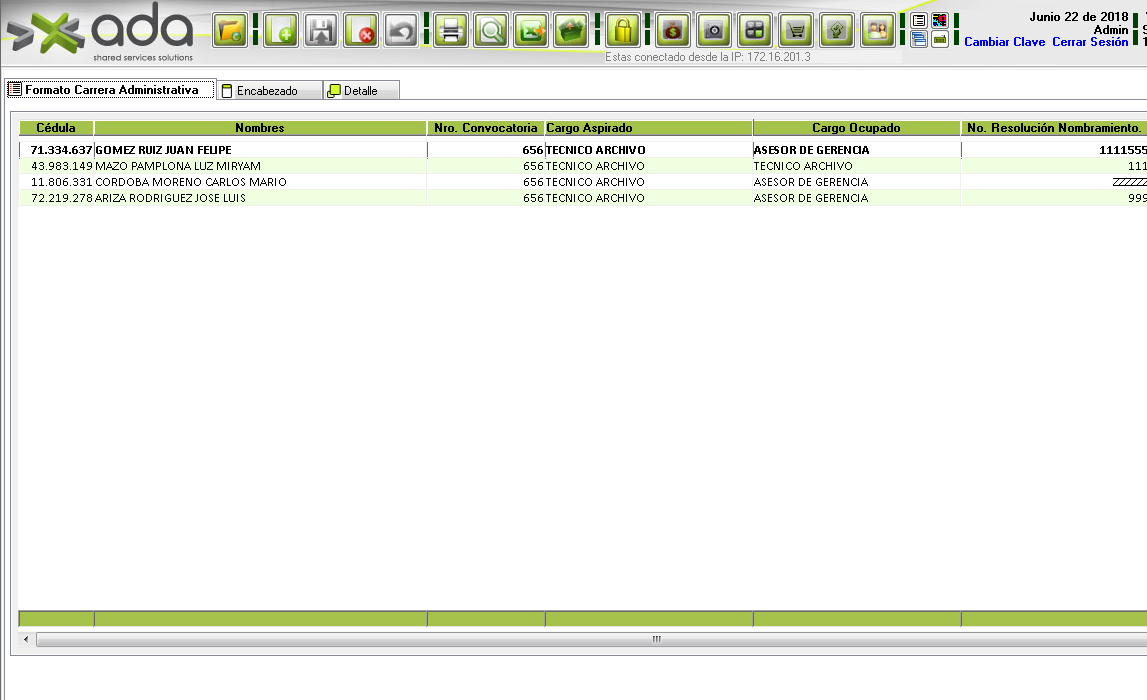
Task: Sort by the Nombres column header
Action: pyautogui.click(x=260, y=128)
